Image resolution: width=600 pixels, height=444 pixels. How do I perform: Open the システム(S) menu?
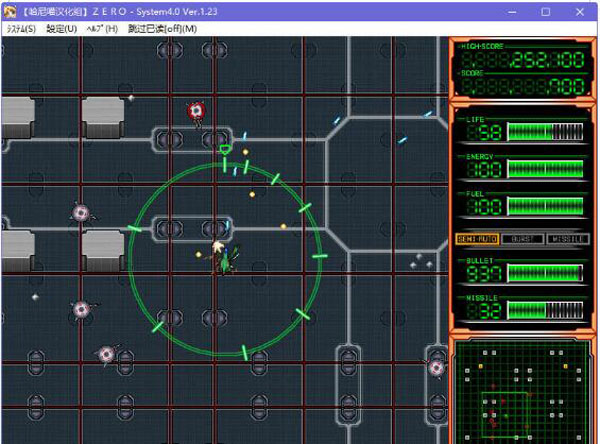click(x=21, y=29)
